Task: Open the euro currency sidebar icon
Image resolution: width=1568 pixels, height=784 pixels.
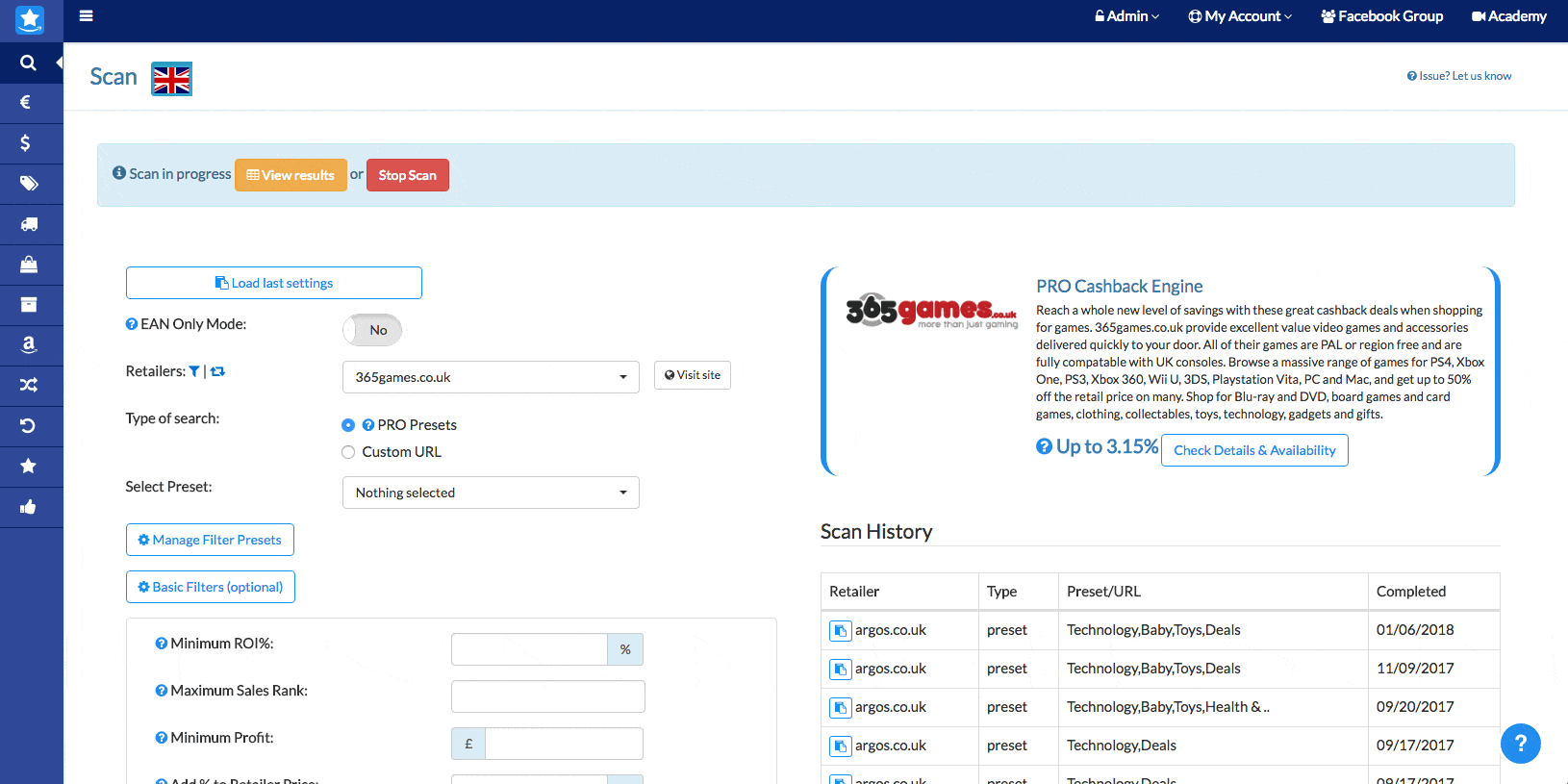Action: tap(26, 102)
